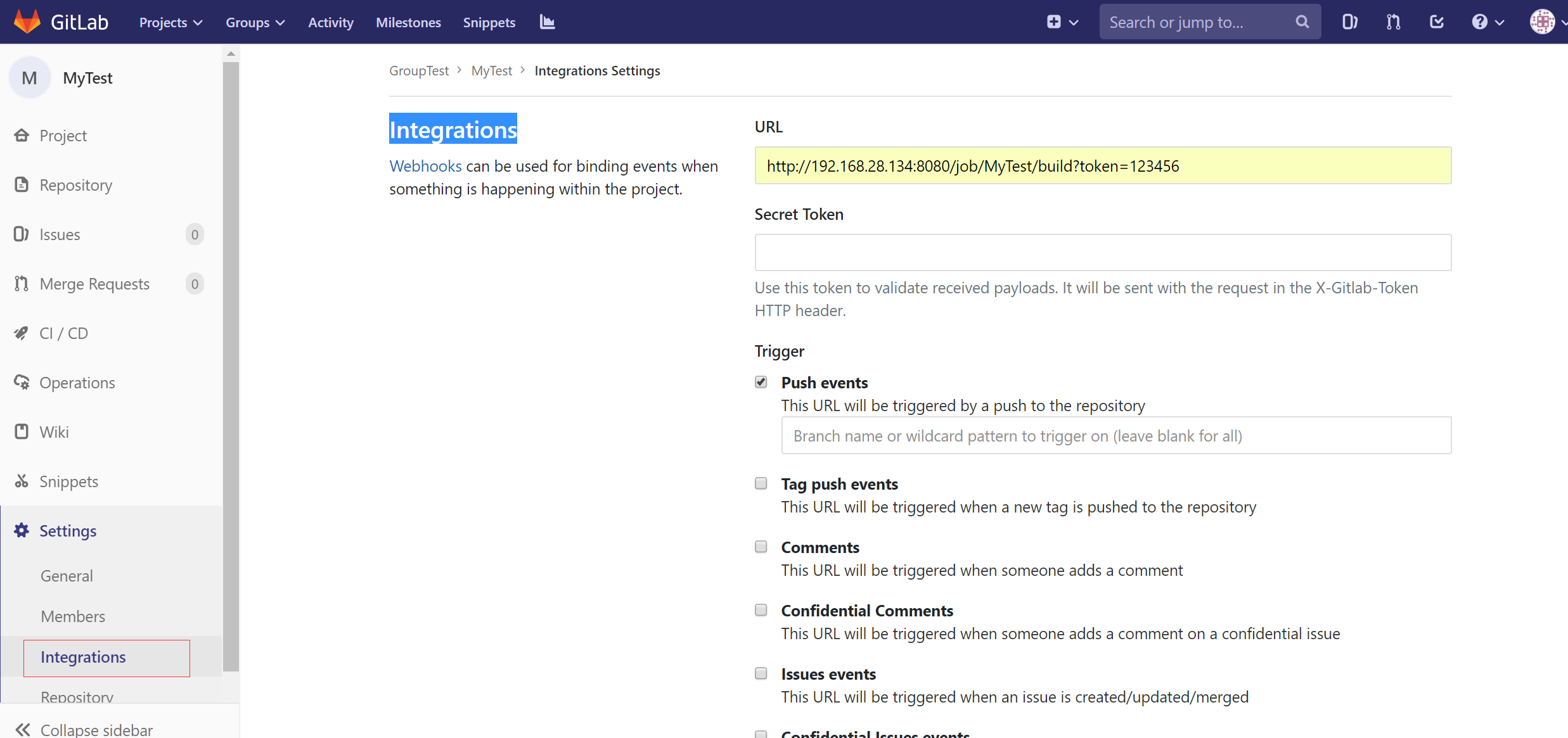Click the highlighted Integrations heading
This screenshot has width=1568, height=738.
tap(453, 129)
